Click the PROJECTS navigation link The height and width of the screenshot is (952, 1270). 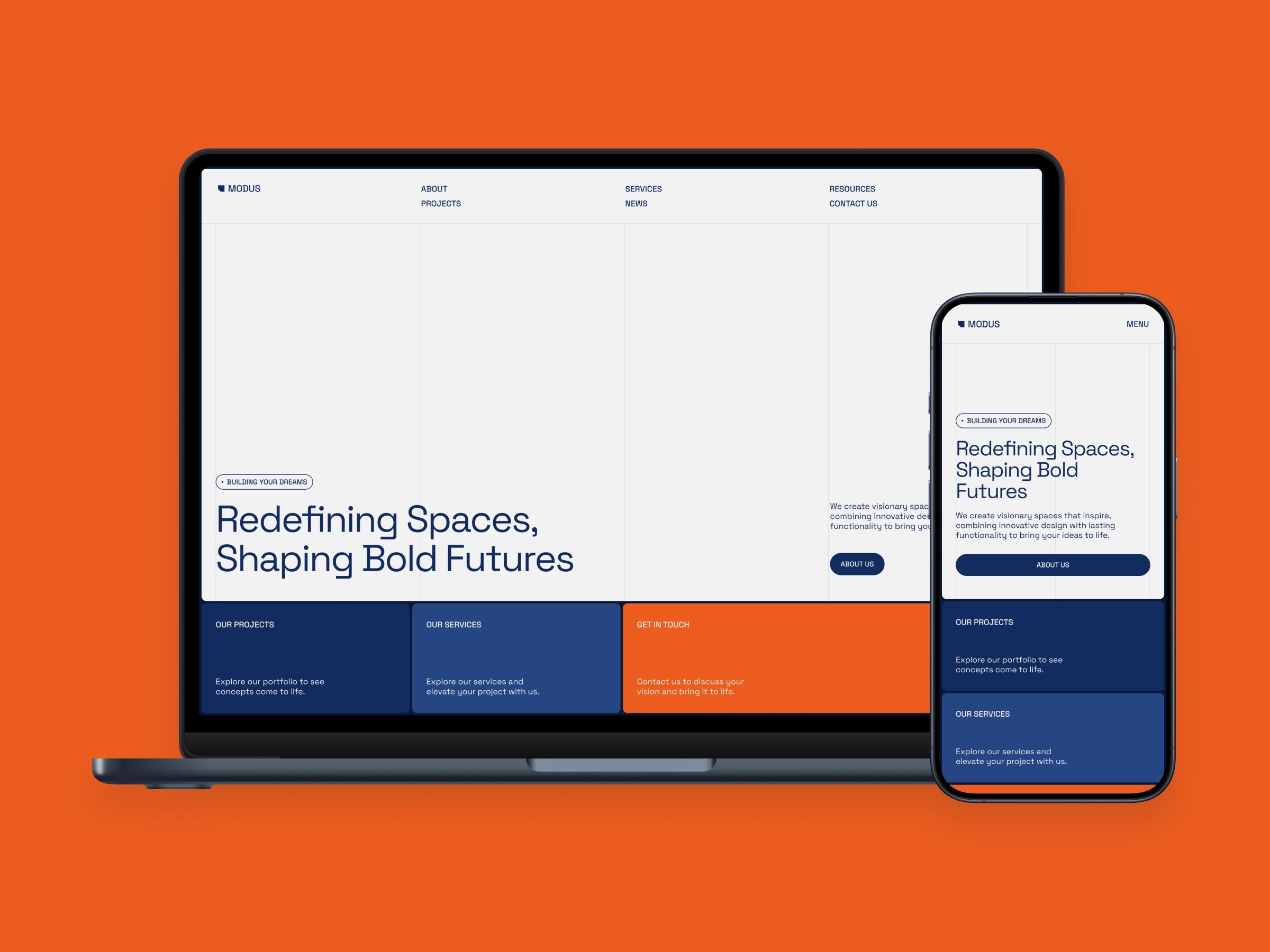coord(441,204)
